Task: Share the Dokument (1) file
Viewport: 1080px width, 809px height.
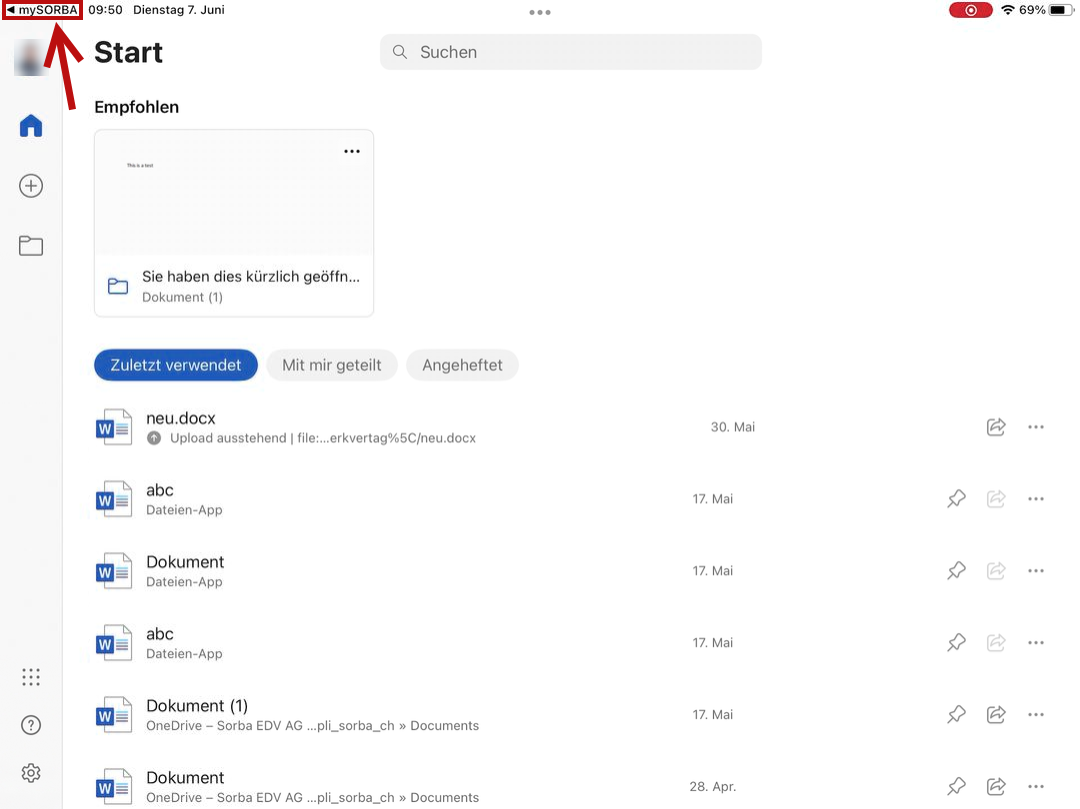Action: 996,714
